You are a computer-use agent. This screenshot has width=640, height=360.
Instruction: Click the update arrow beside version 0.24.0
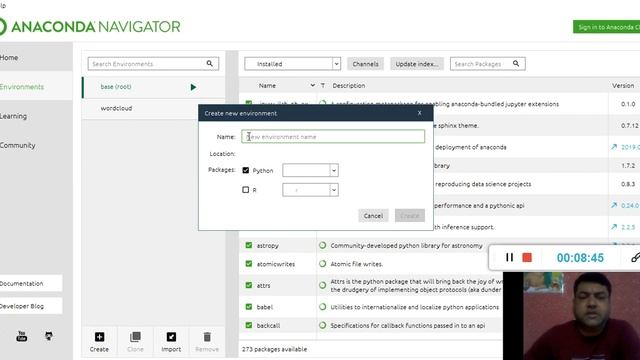coord(614,205)
